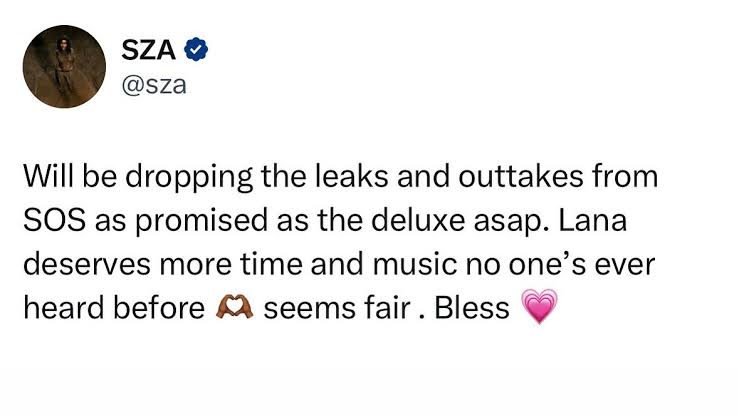739x415 pixels.
Task: Click the word "SOS" in tweet
Action: coord(55,220)
